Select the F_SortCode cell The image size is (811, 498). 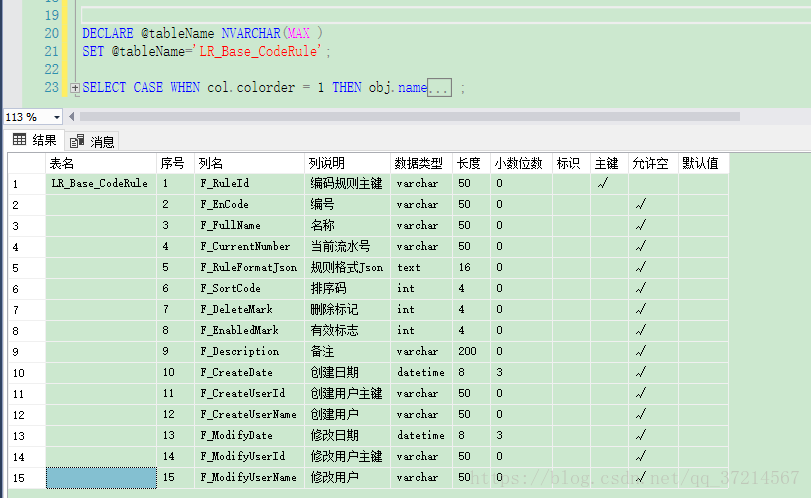[249, 289]
